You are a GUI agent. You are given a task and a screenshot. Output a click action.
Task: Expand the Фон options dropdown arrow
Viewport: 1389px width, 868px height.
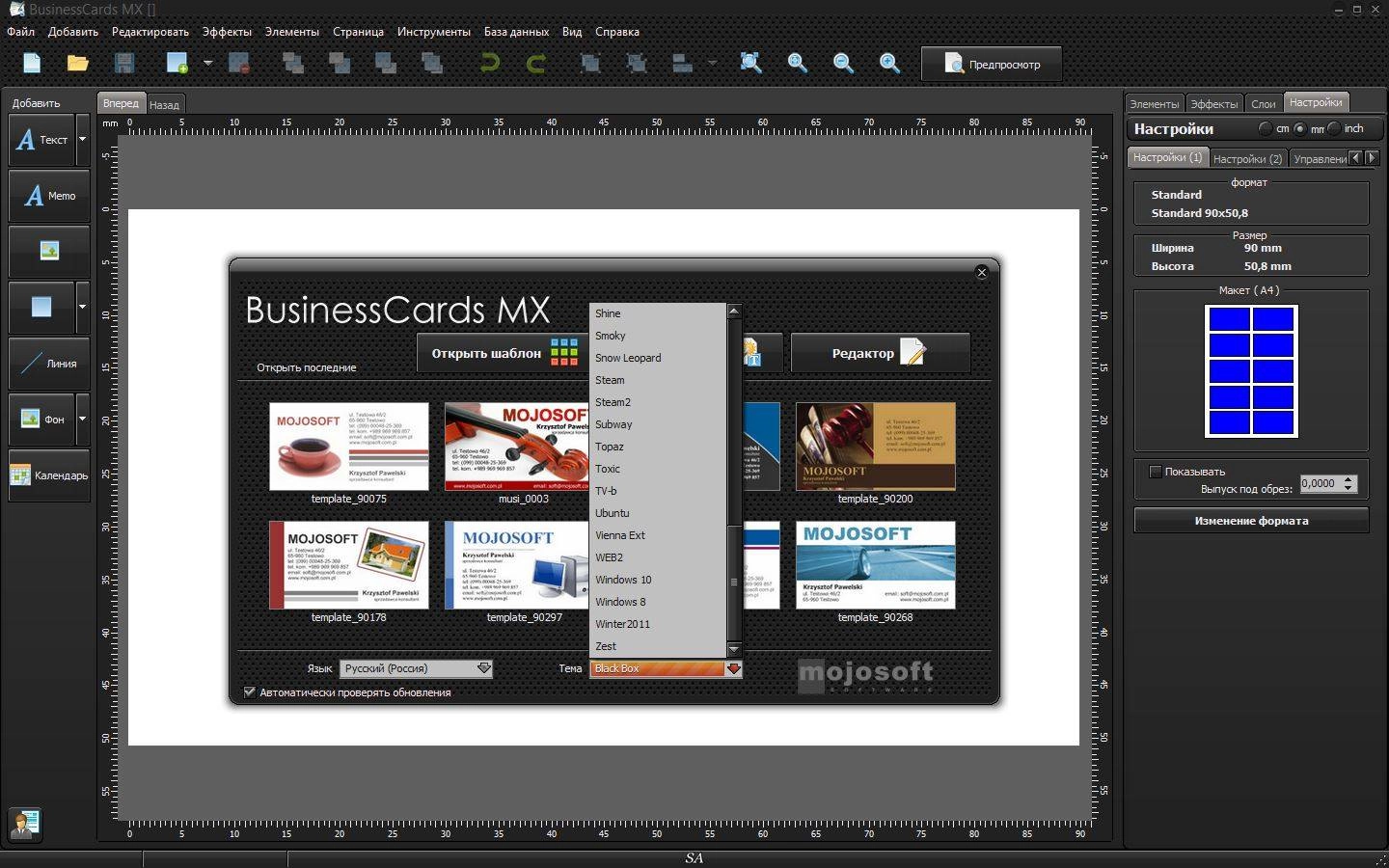[82, 420]
